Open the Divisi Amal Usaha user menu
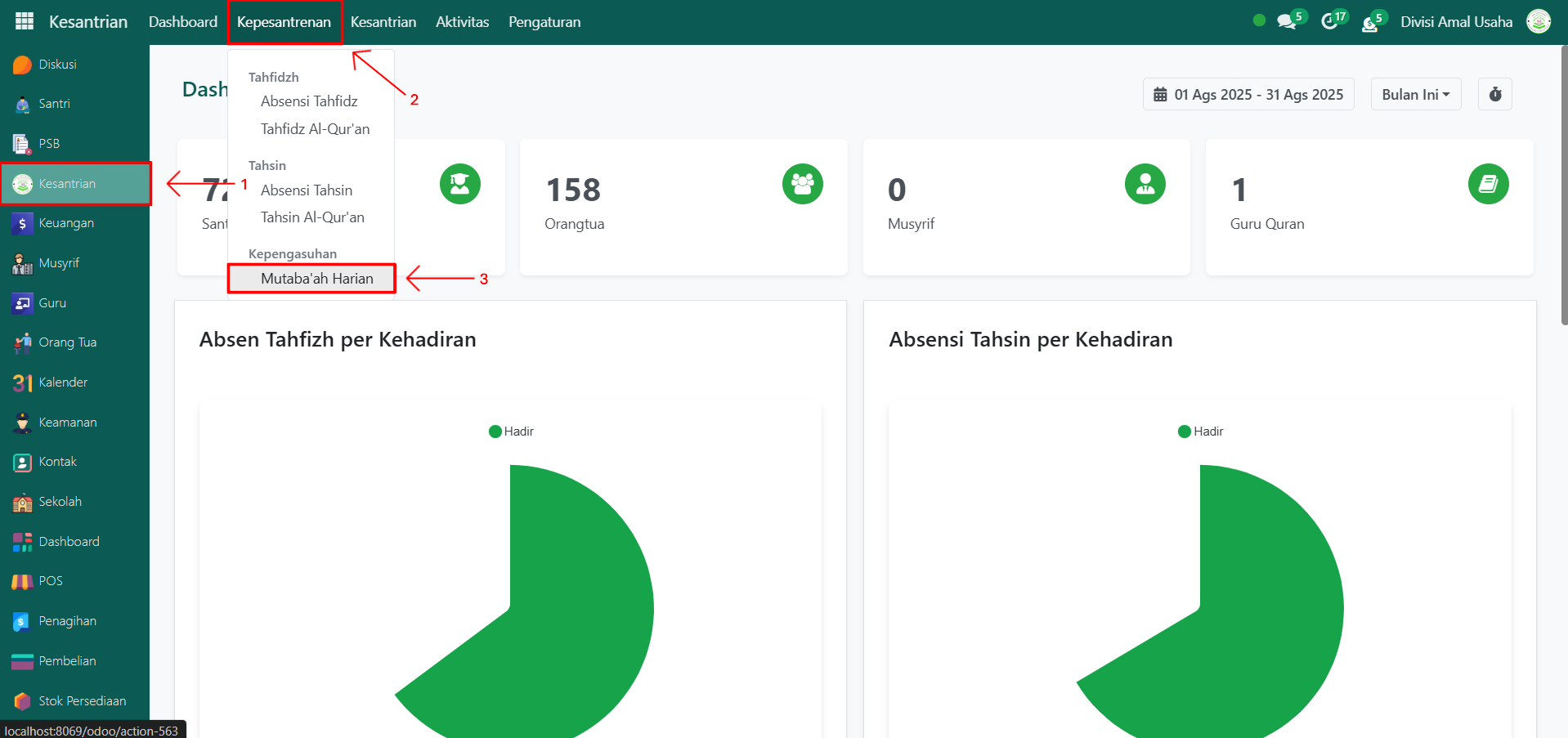This screenshot has height=738, width=1568. (x=1456, y=22)
